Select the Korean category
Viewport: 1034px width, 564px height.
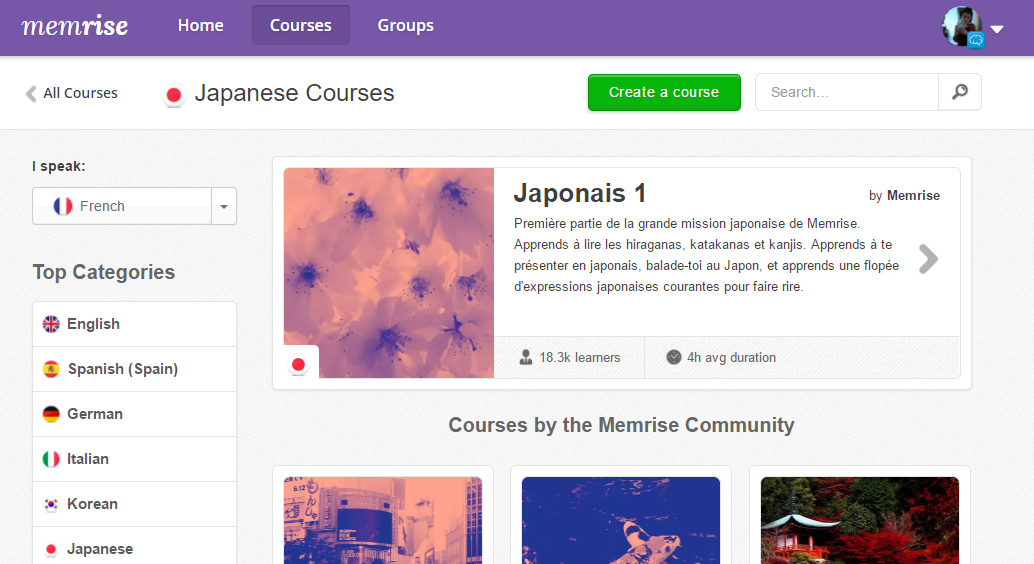(135, 504)
